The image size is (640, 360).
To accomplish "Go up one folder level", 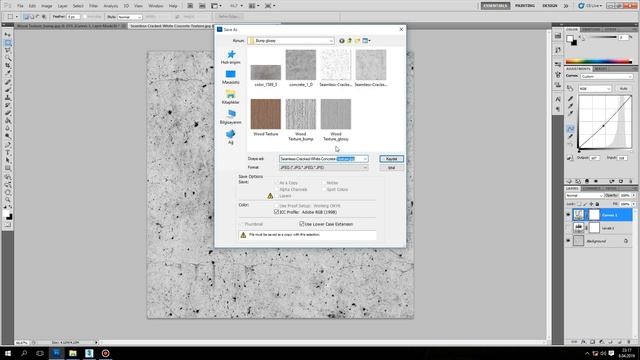I will pos(349,41).
